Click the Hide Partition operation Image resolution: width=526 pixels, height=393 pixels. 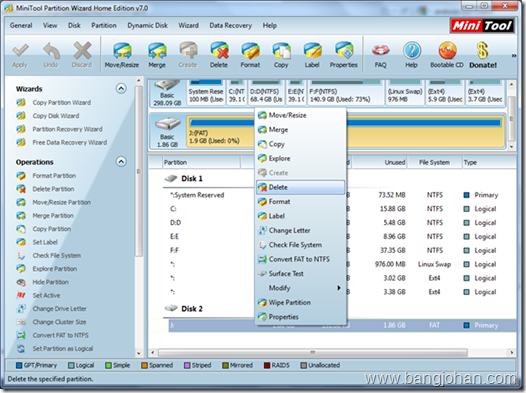[50, 282]
